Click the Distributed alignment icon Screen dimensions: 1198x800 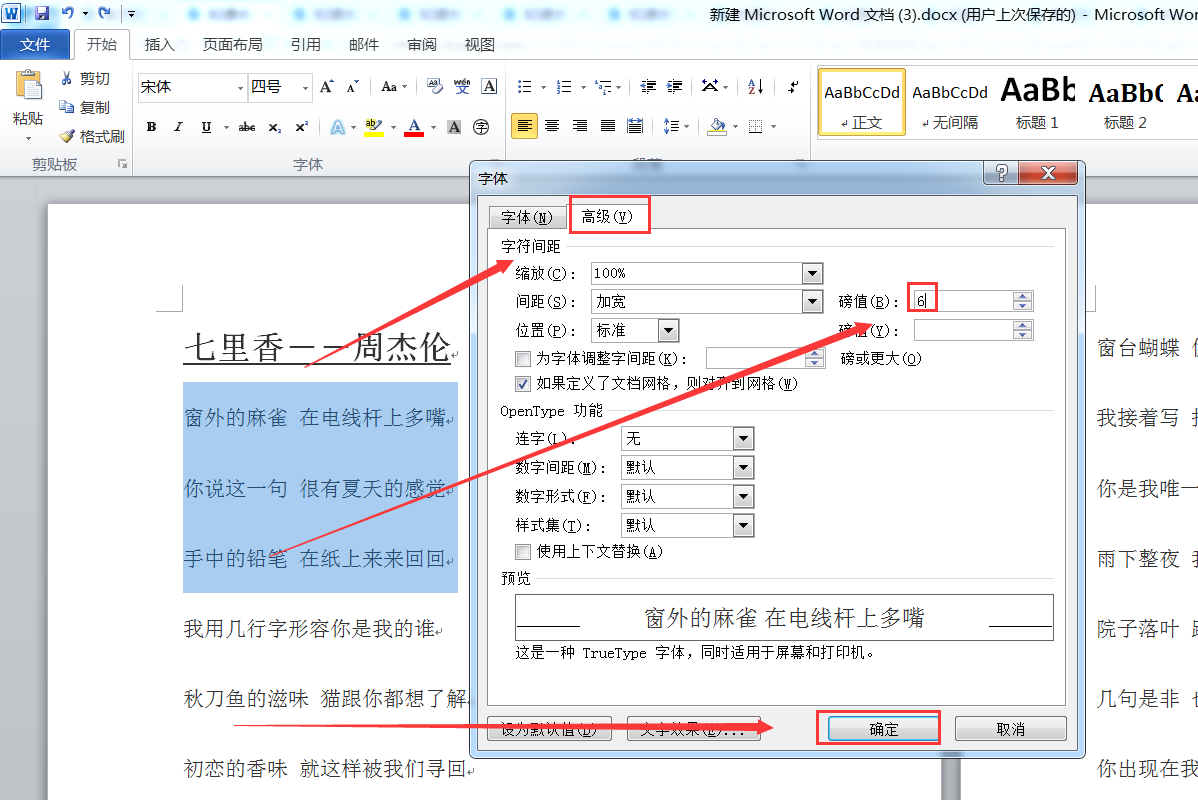pyautogui.click(x=635, y=125)
